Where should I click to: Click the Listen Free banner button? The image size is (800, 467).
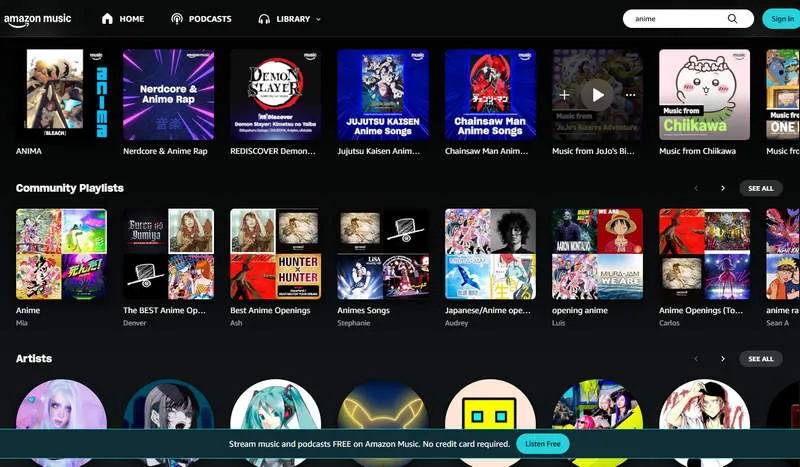click(x=543, y=444)
